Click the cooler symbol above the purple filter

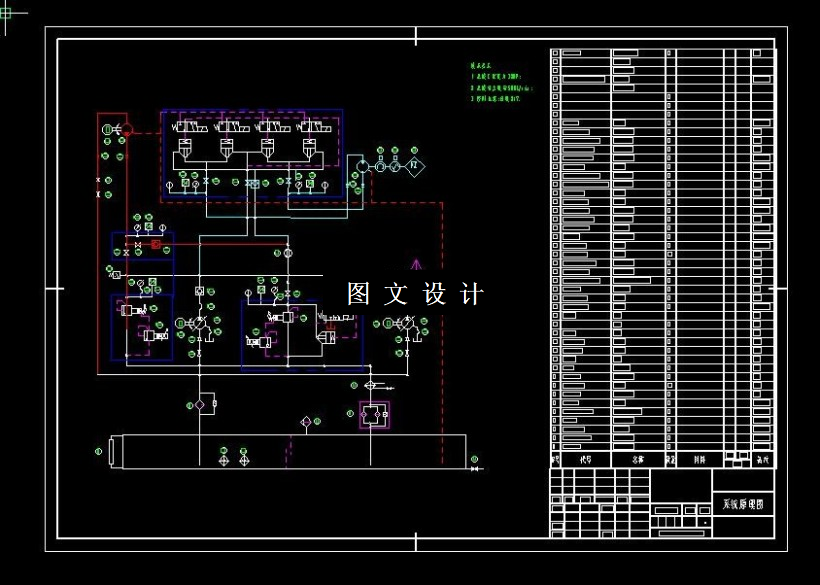point(370,385)
